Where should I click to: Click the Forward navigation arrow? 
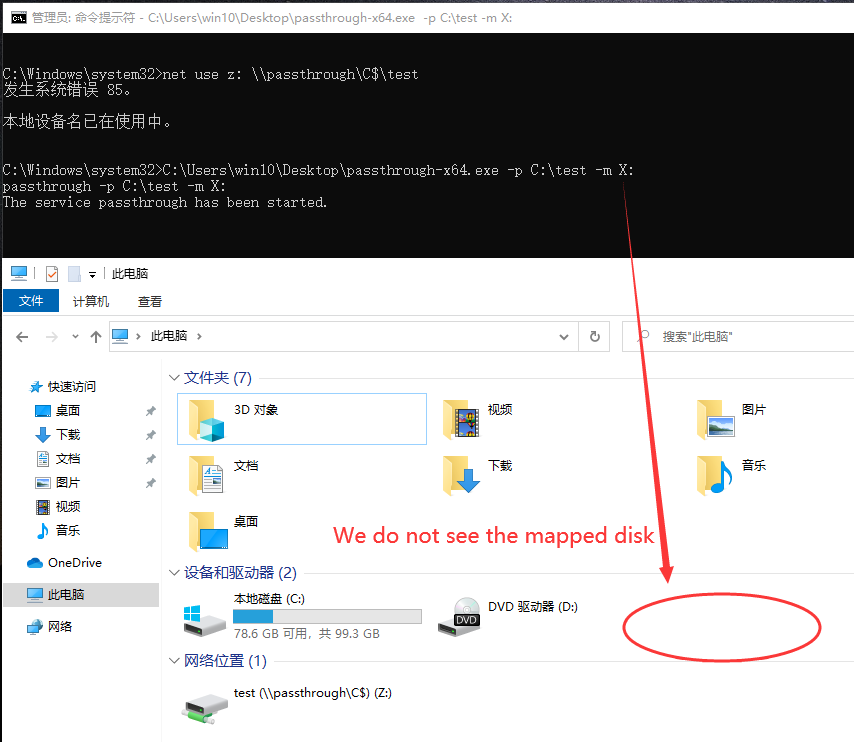pyautogui.click(x=52, y=337)
